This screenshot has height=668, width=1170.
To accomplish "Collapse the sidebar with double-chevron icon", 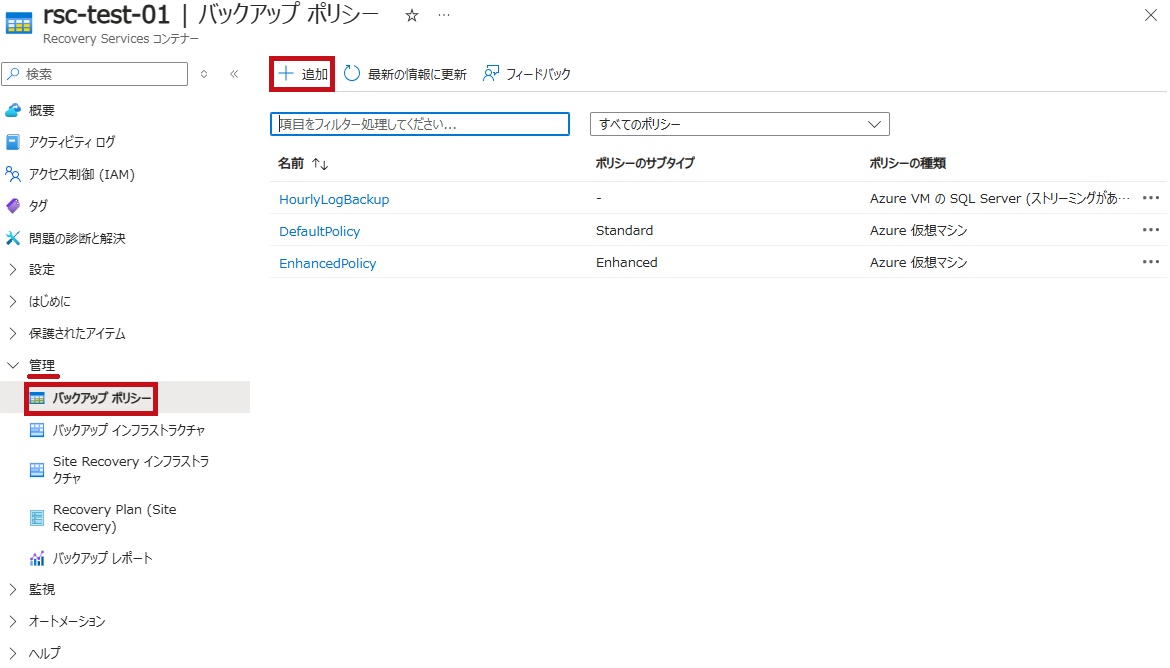I will (x=234, y=74).
